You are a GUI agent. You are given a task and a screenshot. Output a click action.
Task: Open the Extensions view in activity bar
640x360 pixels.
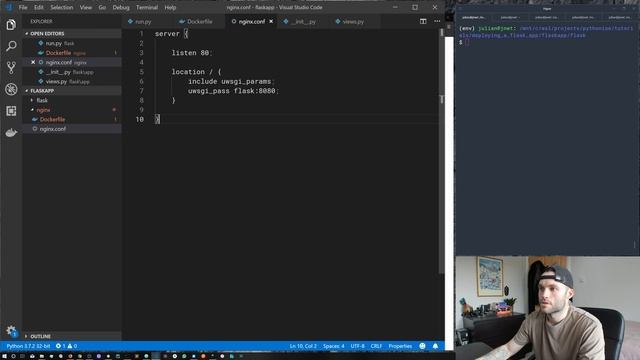click(x=11, y=111)
